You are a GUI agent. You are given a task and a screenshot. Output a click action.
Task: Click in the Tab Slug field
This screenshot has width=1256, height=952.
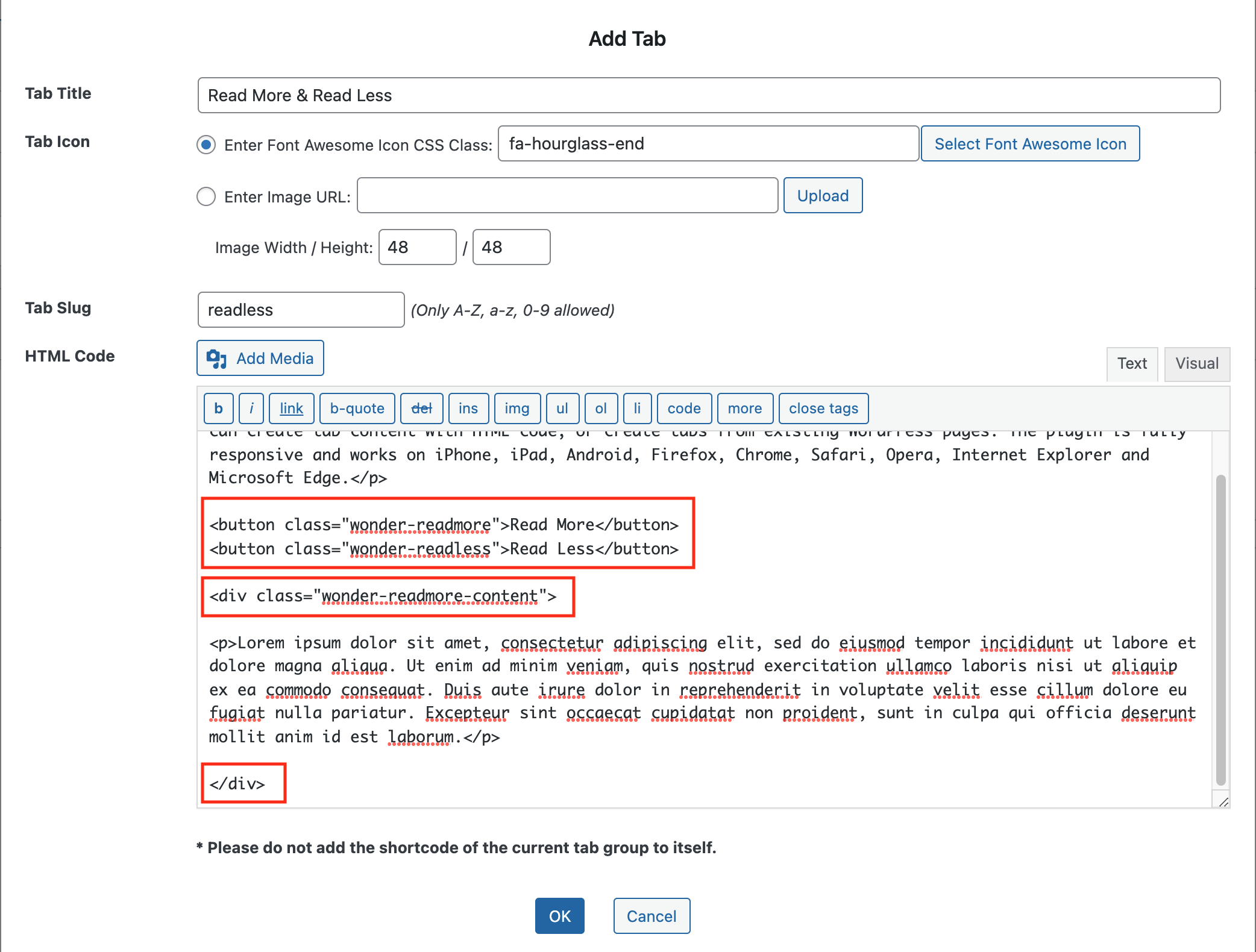[300, 310]
